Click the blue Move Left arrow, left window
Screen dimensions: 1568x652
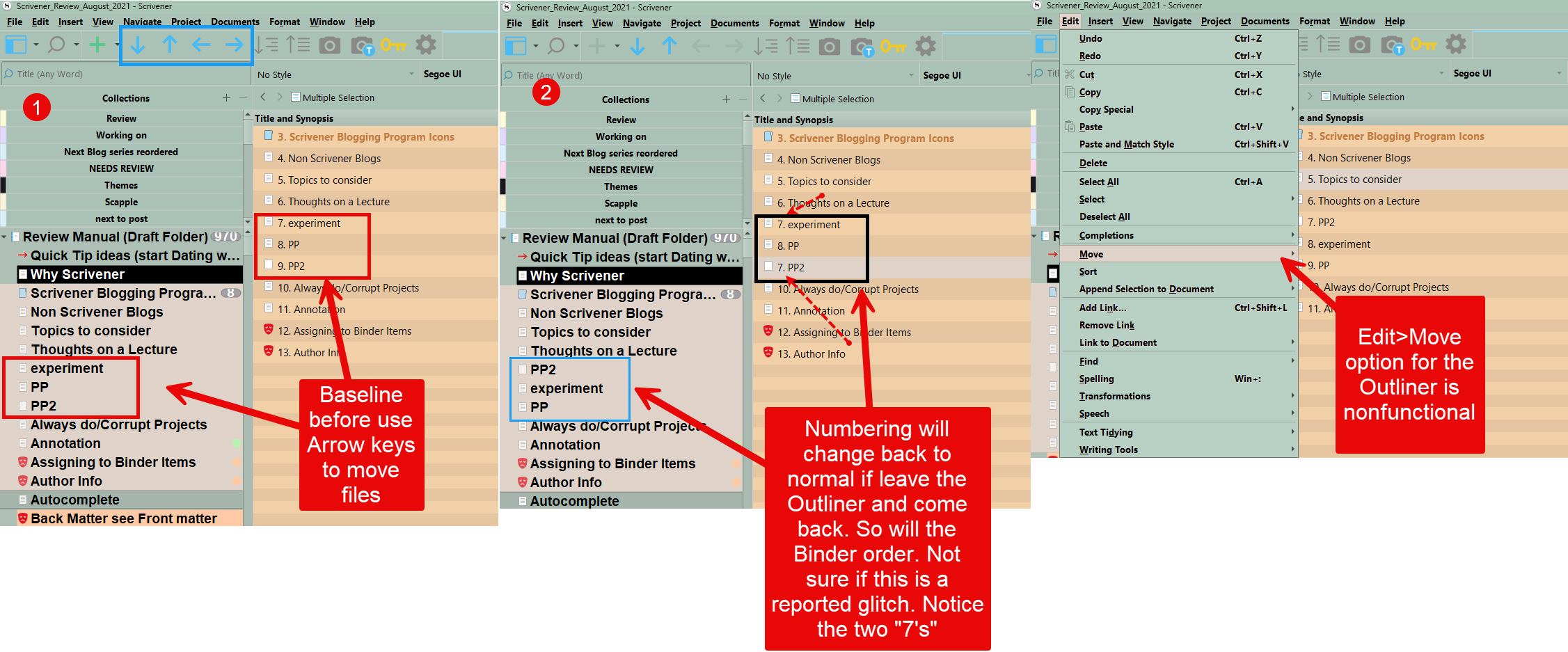(201, 45)
